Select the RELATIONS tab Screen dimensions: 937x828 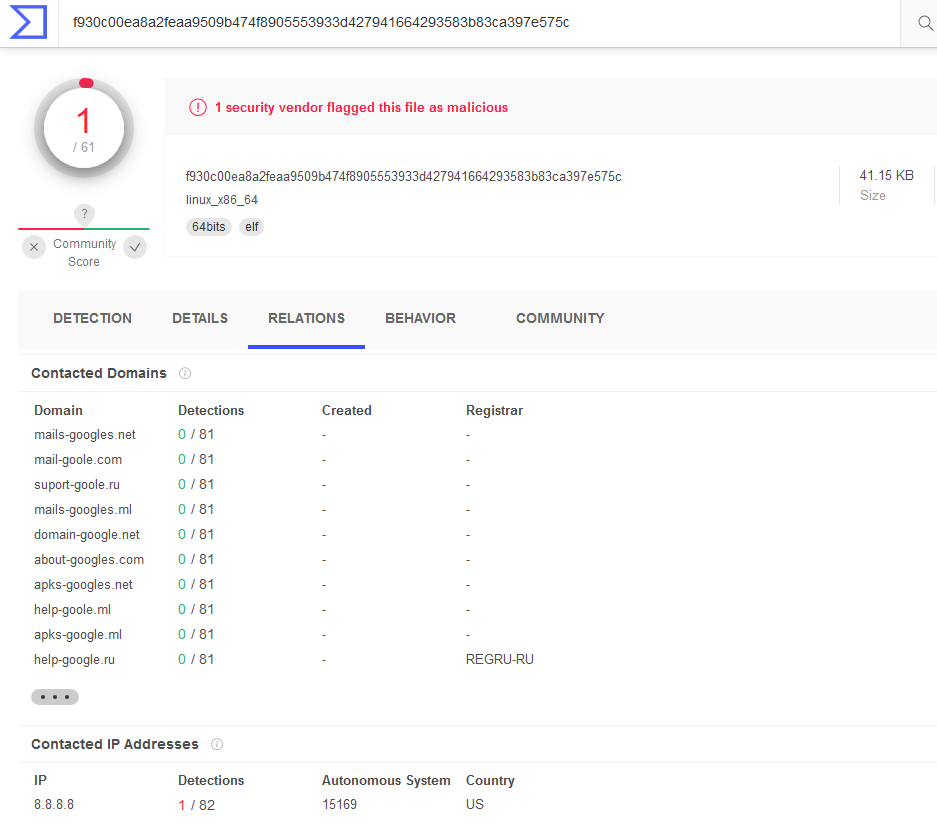307,318
